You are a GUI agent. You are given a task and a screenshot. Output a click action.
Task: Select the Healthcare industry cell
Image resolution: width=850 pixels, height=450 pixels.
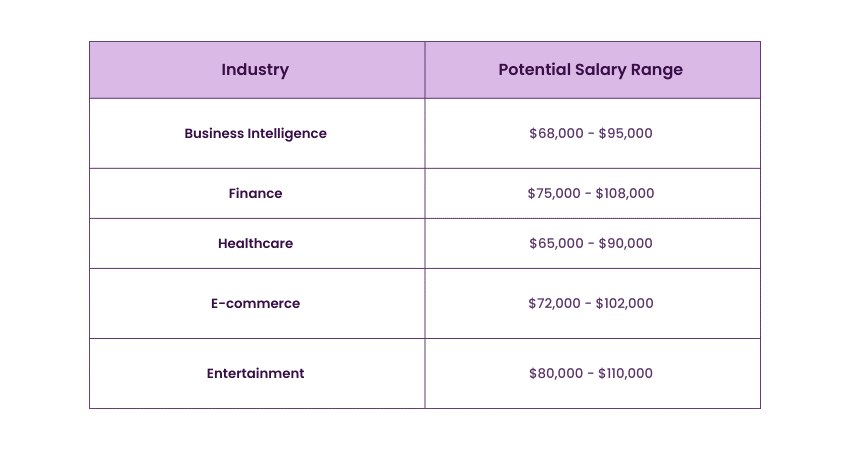point(255,243)
